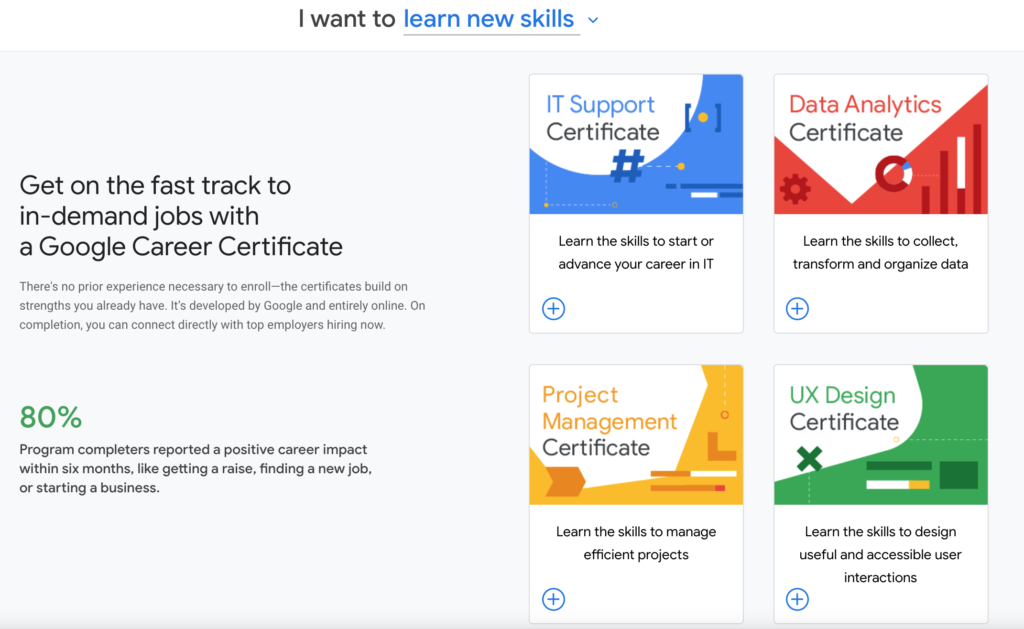The height and width of the screenshot is (629, 1024).
Task: Click the 'I want to' label
Action: [x=347, y=19]
